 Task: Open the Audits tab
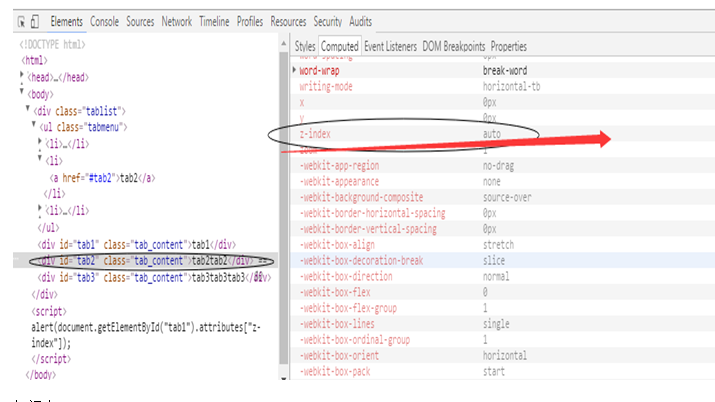click(360, 21)
